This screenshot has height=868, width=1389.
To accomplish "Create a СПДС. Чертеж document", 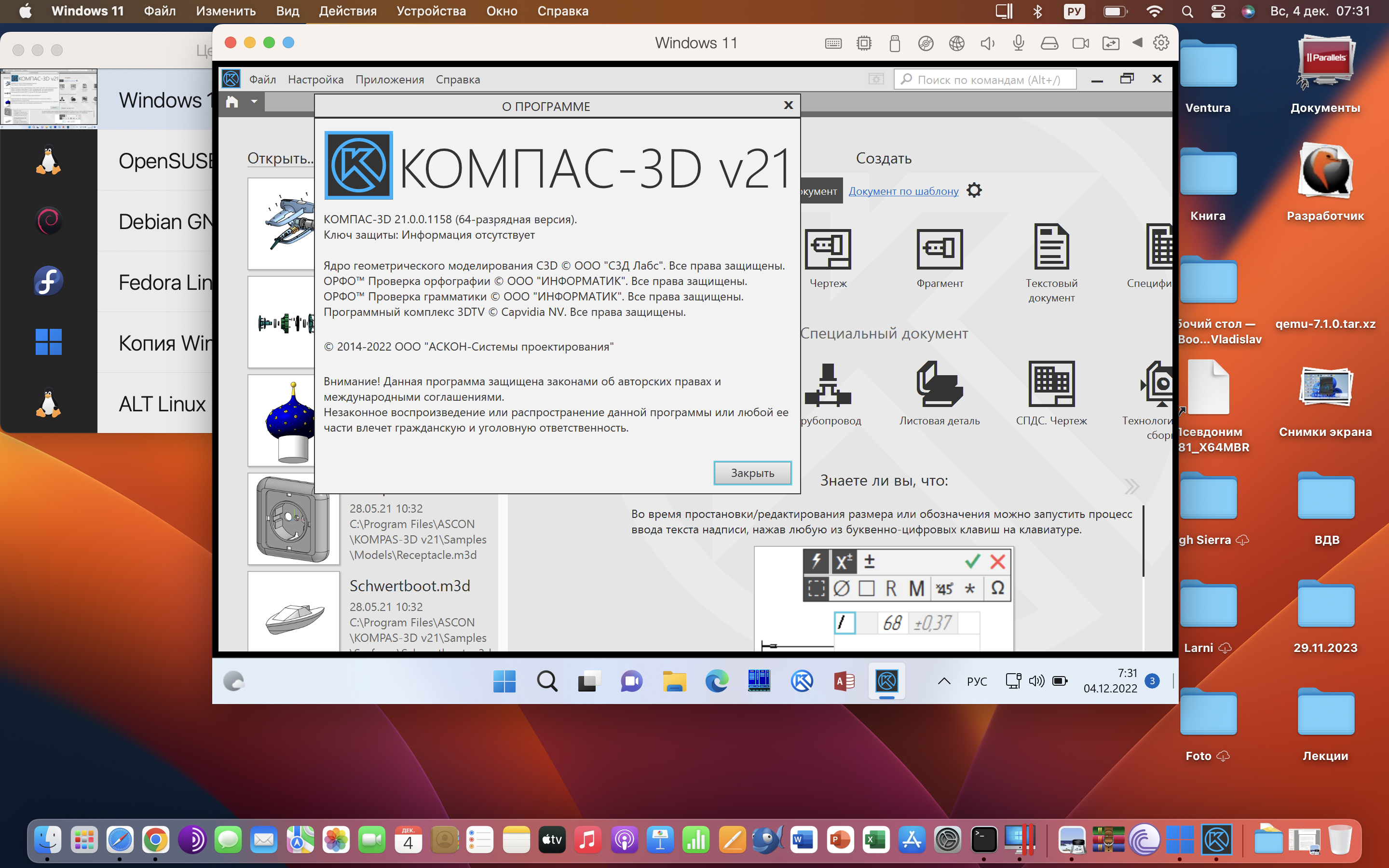I will 1051,394.
